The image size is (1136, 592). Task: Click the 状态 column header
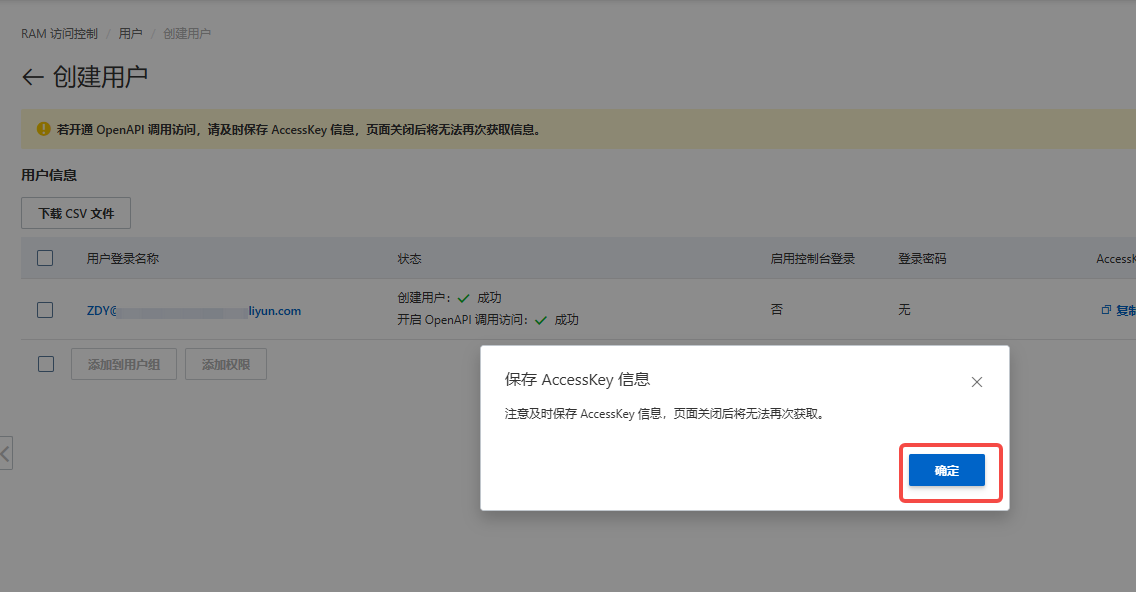point(409,258)
